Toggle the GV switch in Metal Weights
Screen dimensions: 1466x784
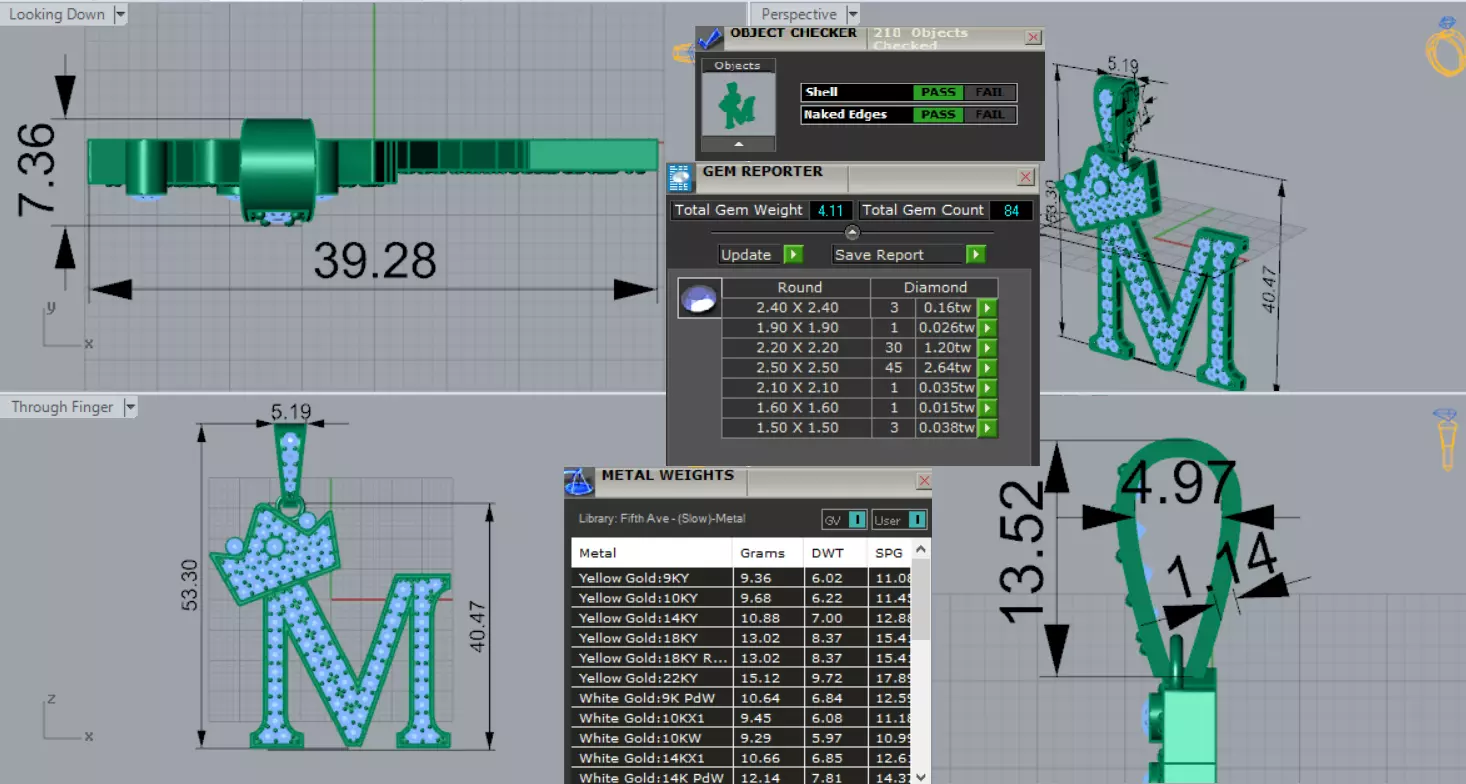pyautogui.click(x=857, y=520)
